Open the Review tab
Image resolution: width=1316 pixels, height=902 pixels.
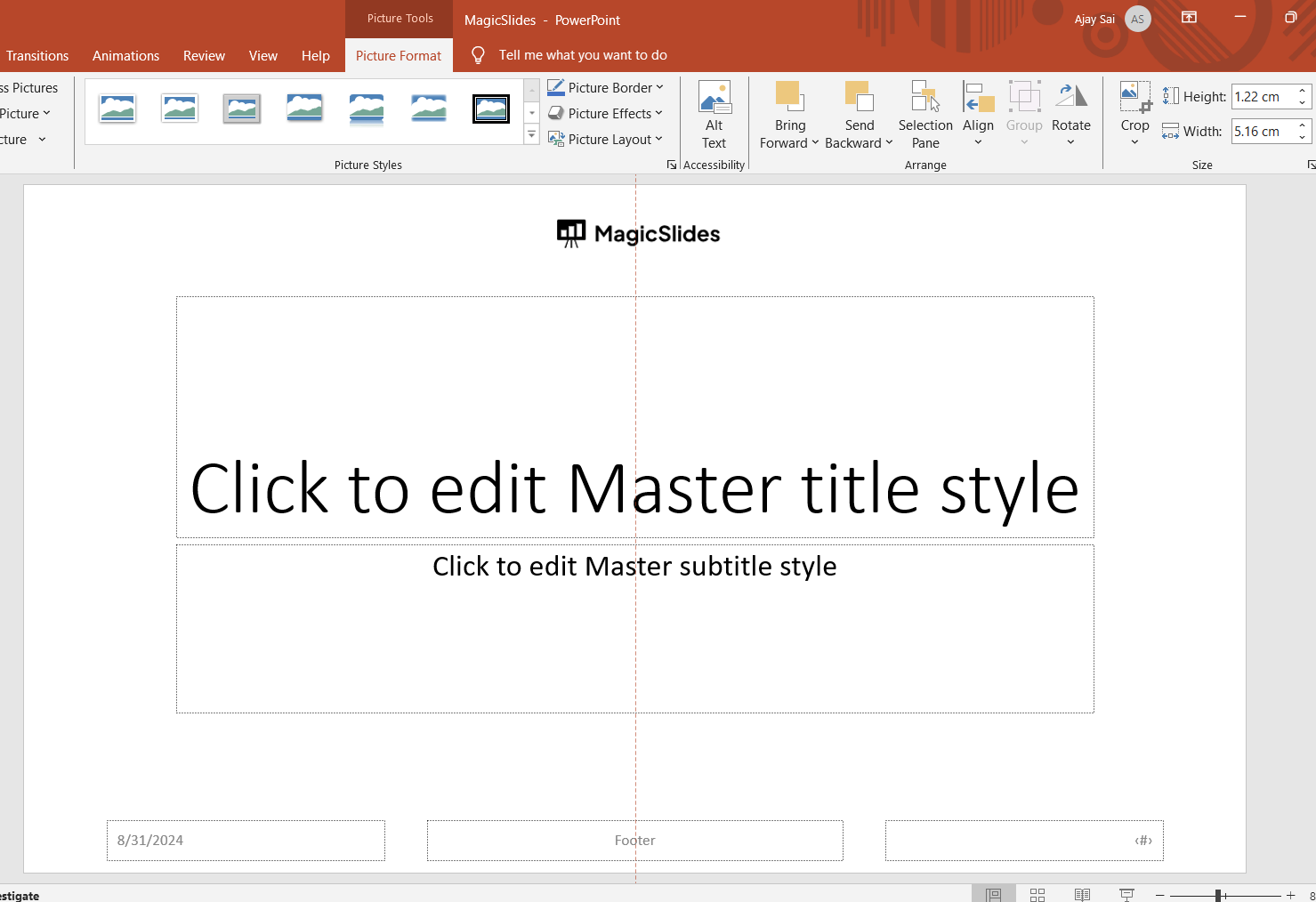204,55
